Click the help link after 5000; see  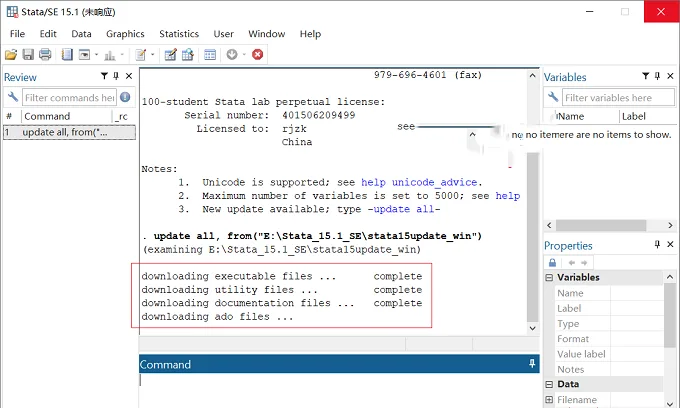508,196
